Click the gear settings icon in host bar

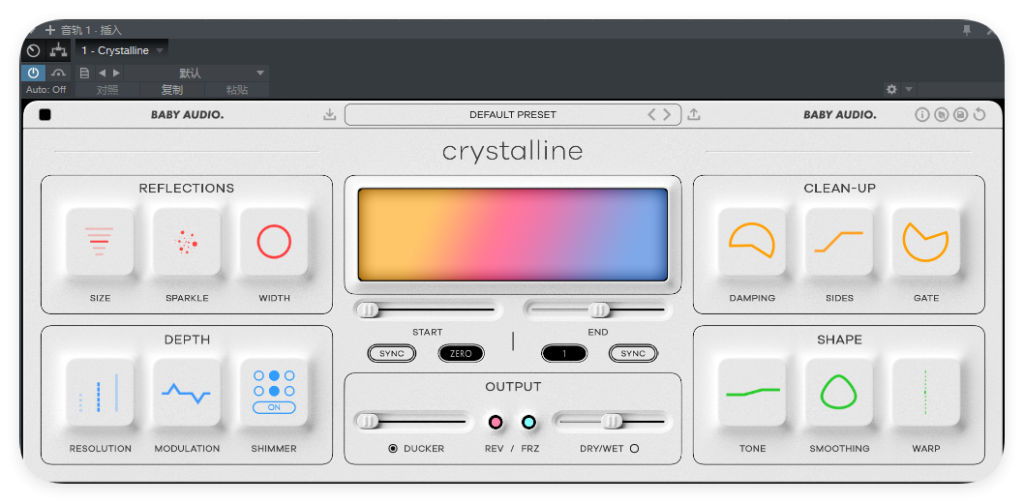click(x=891, y=89)
